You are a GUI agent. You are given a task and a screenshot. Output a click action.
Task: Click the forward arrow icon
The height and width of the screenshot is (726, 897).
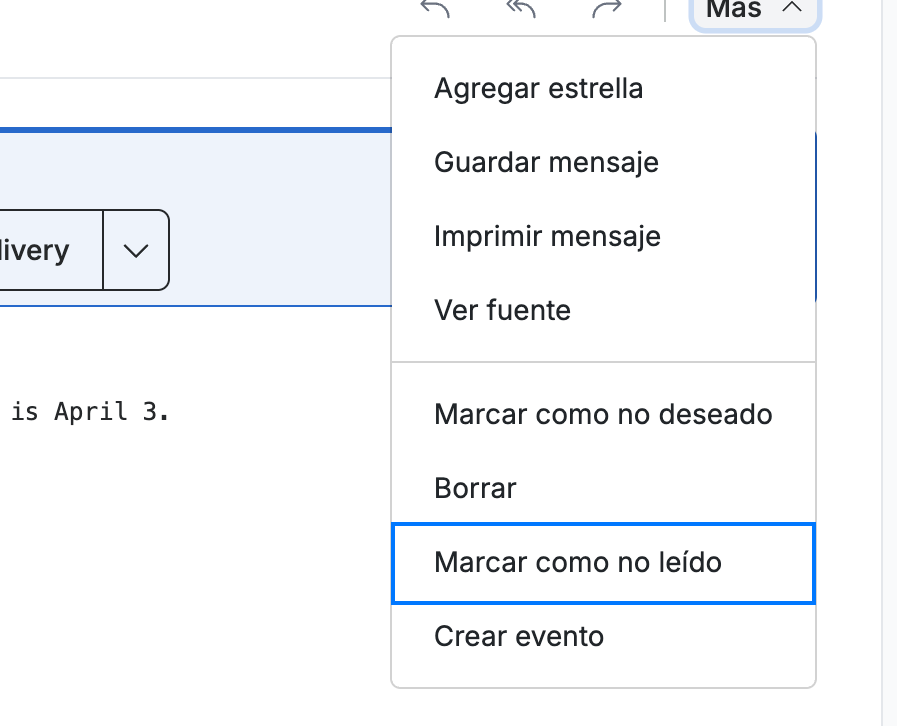pos(607,9)
